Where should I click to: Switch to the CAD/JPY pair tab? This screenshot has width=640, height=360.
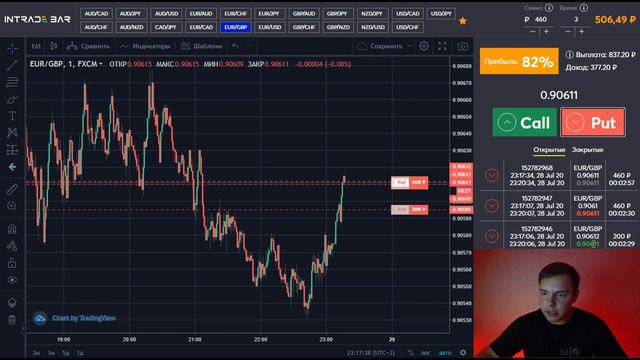pos(166,27)
